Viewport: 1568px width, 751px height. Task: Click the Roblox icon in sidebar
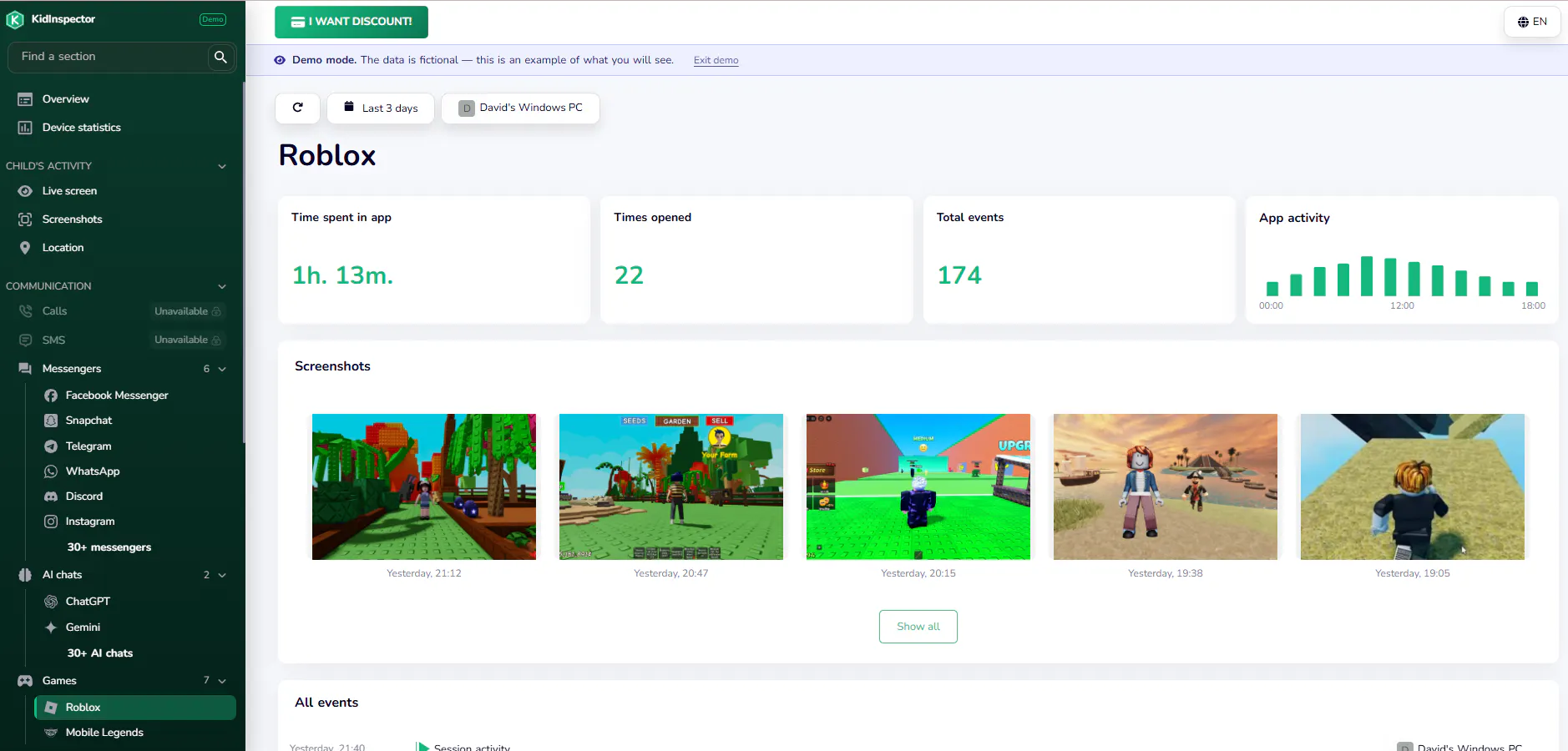51,708
